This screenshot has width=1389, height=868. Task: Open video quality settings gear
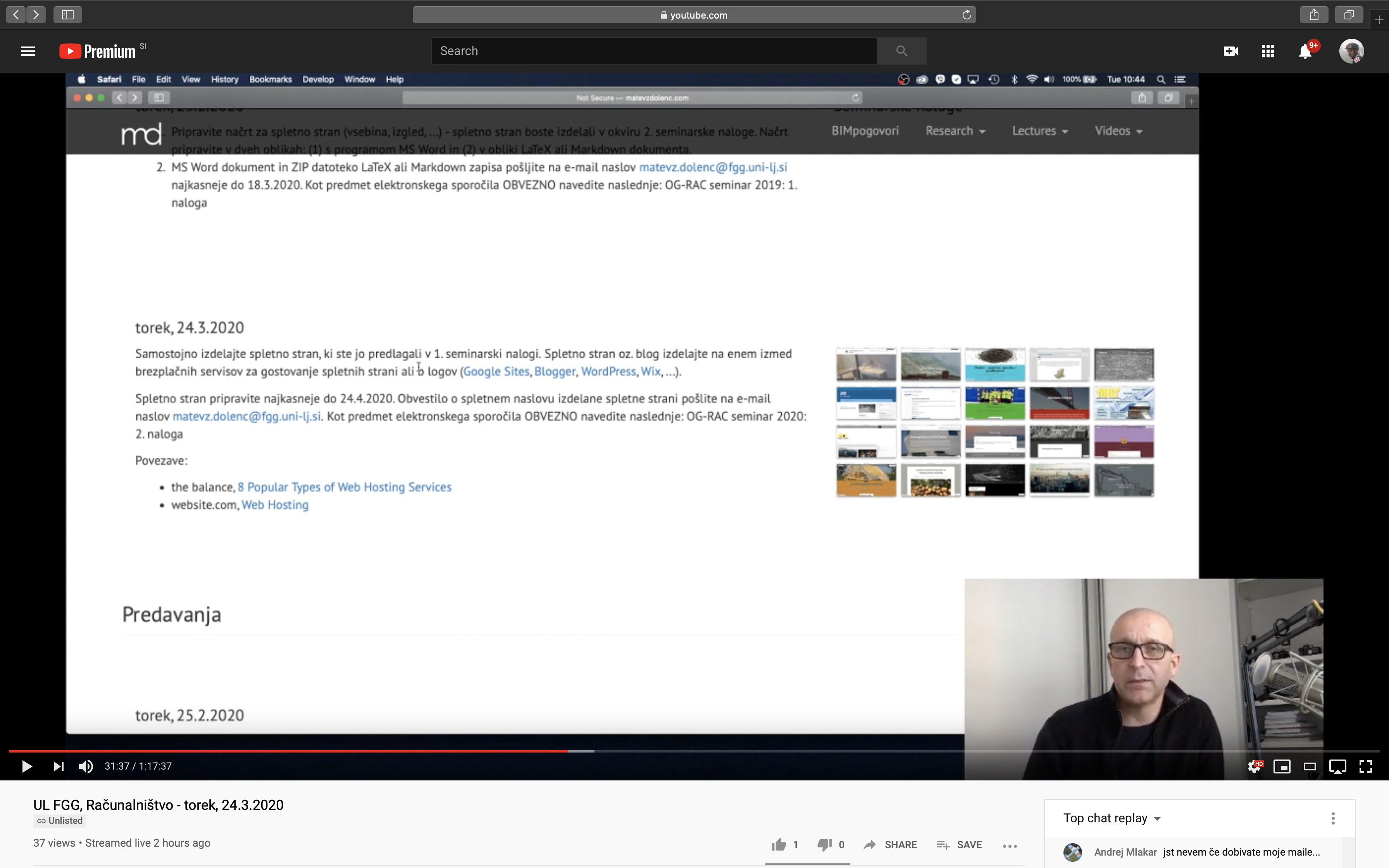[x=1255, y=766]
